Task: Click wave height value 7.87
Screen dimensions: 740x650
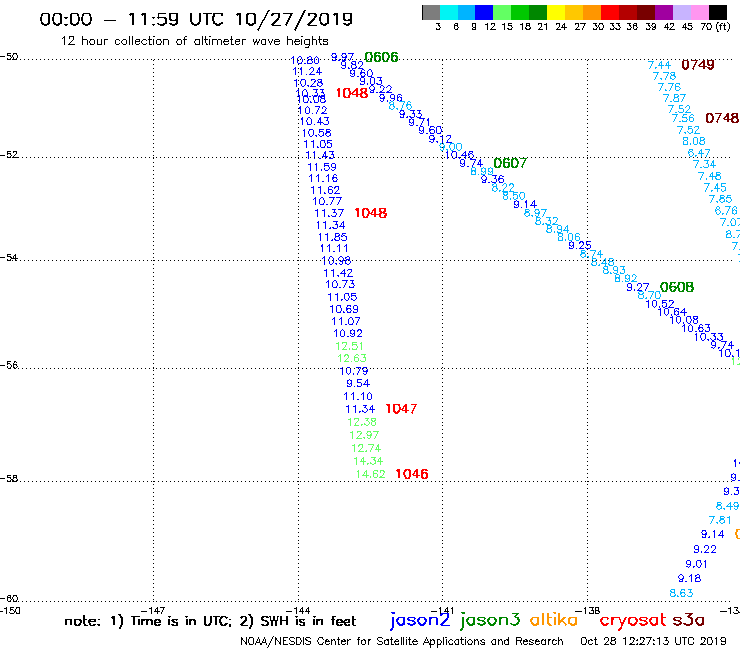Action: click(x=674, y=98)
